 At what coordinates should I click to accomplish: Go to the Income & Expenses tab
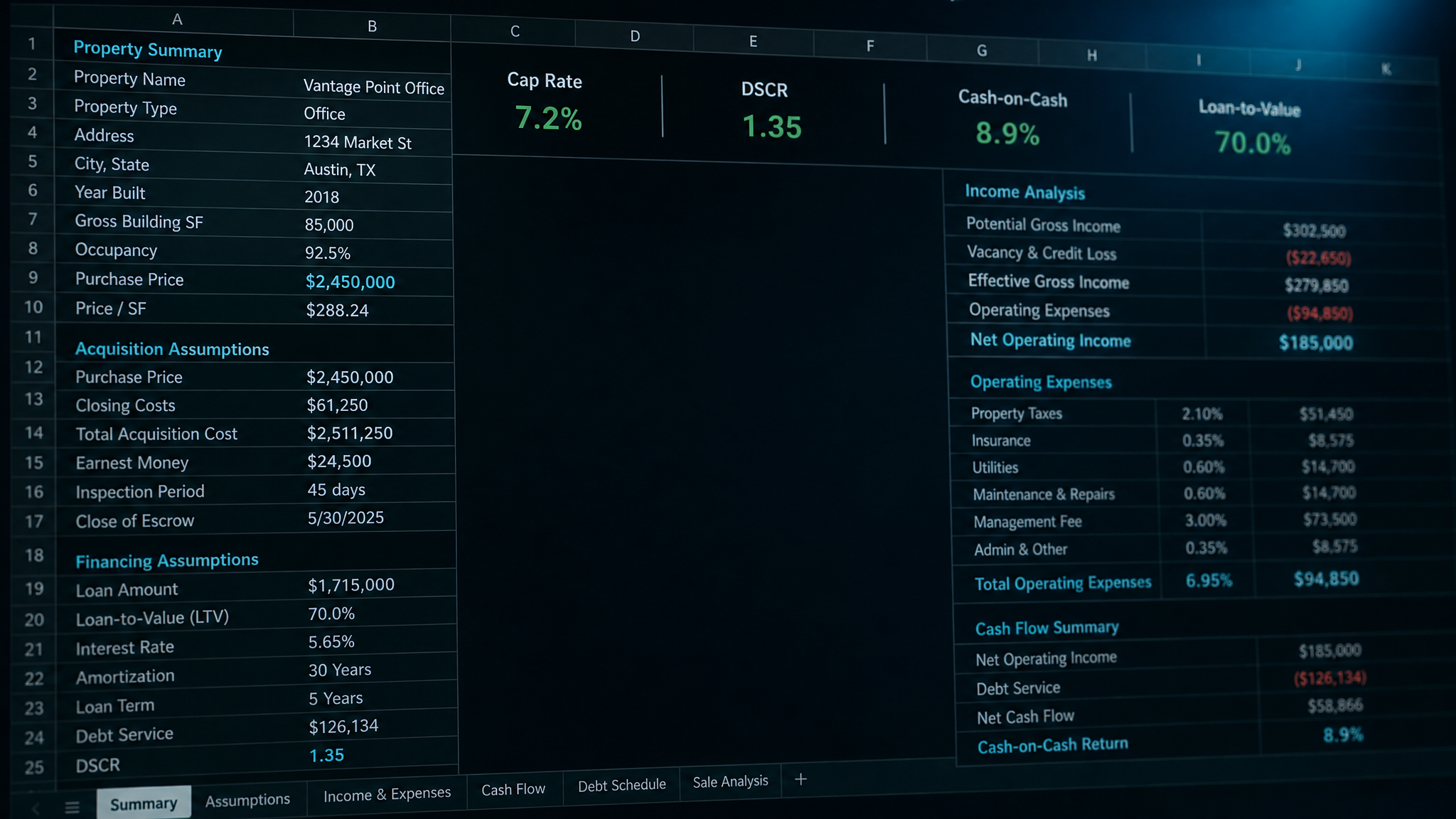pyautogui.click(x=387, y=793)
